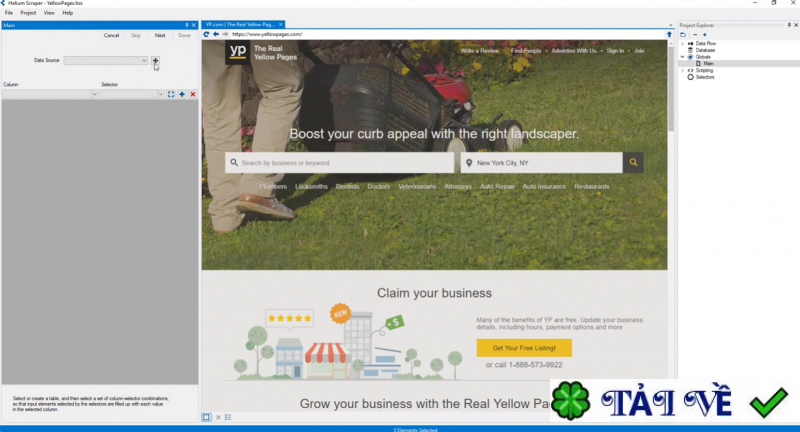Reload the page in the embedded browser

(x=206, y=34)
